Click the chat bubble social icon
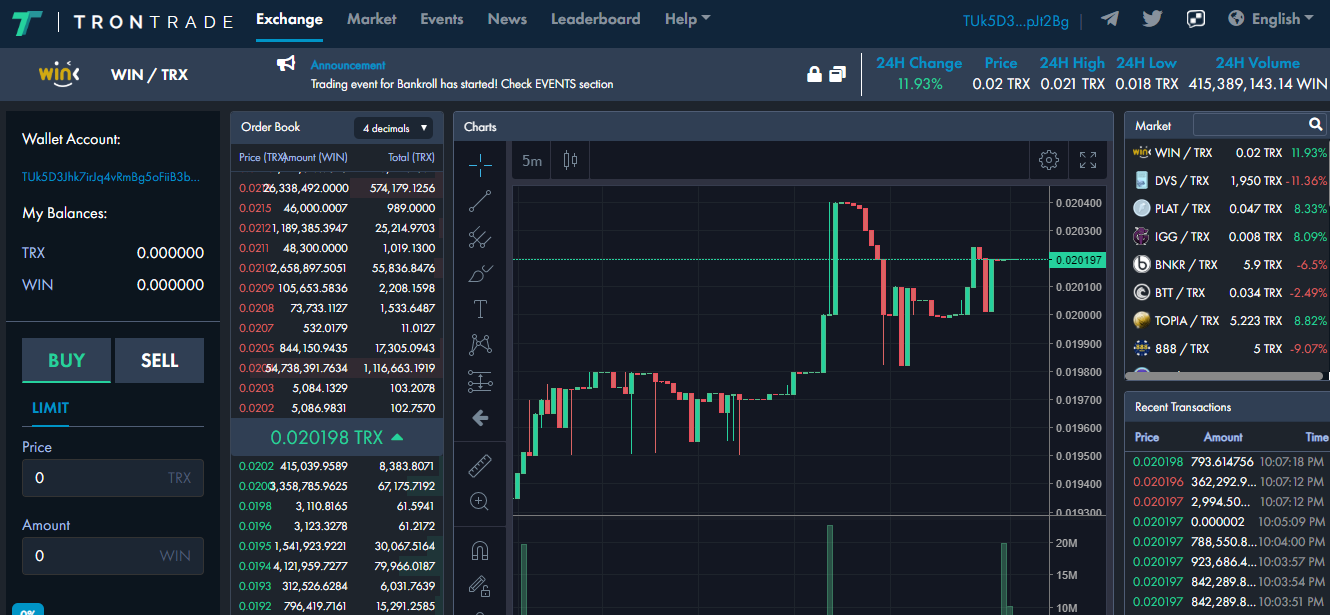The width and height of the screenshot is (1330, 615). click(x=1196, y=19)
